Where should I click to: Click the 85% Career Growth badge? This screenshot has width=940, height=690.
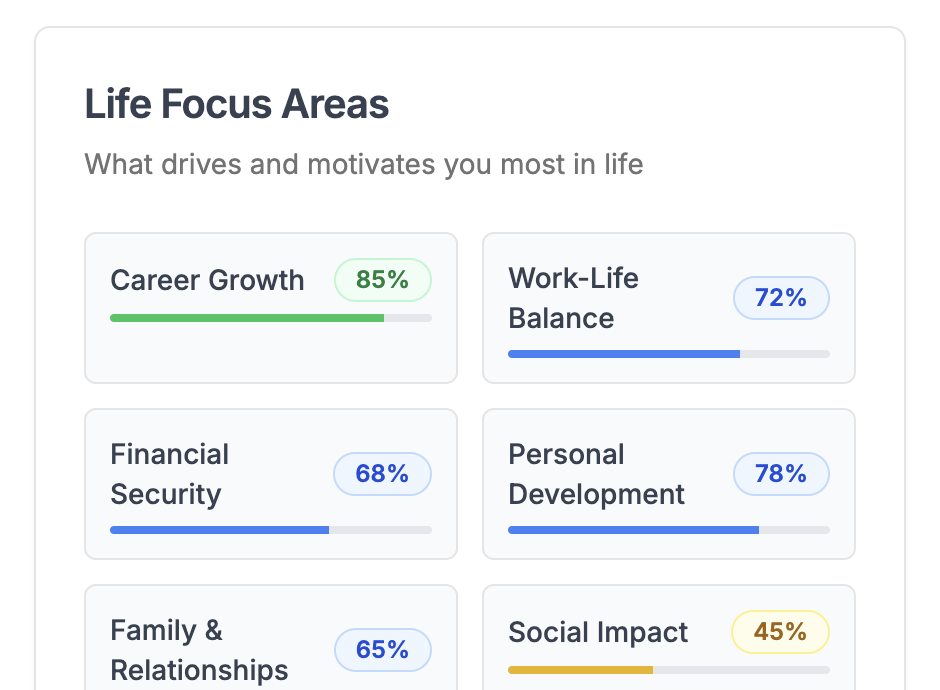coord(382,280)
